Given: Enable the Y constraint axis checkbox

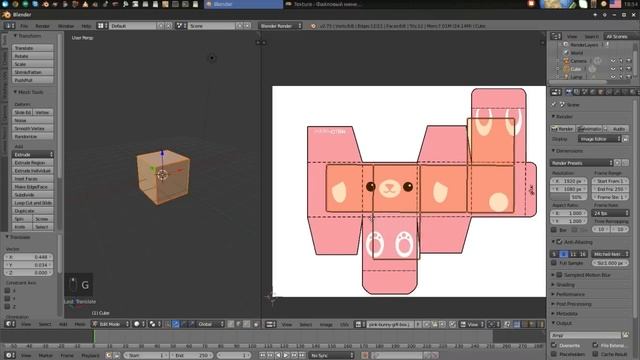Looking at the screenshot, I should coord(7,298).
